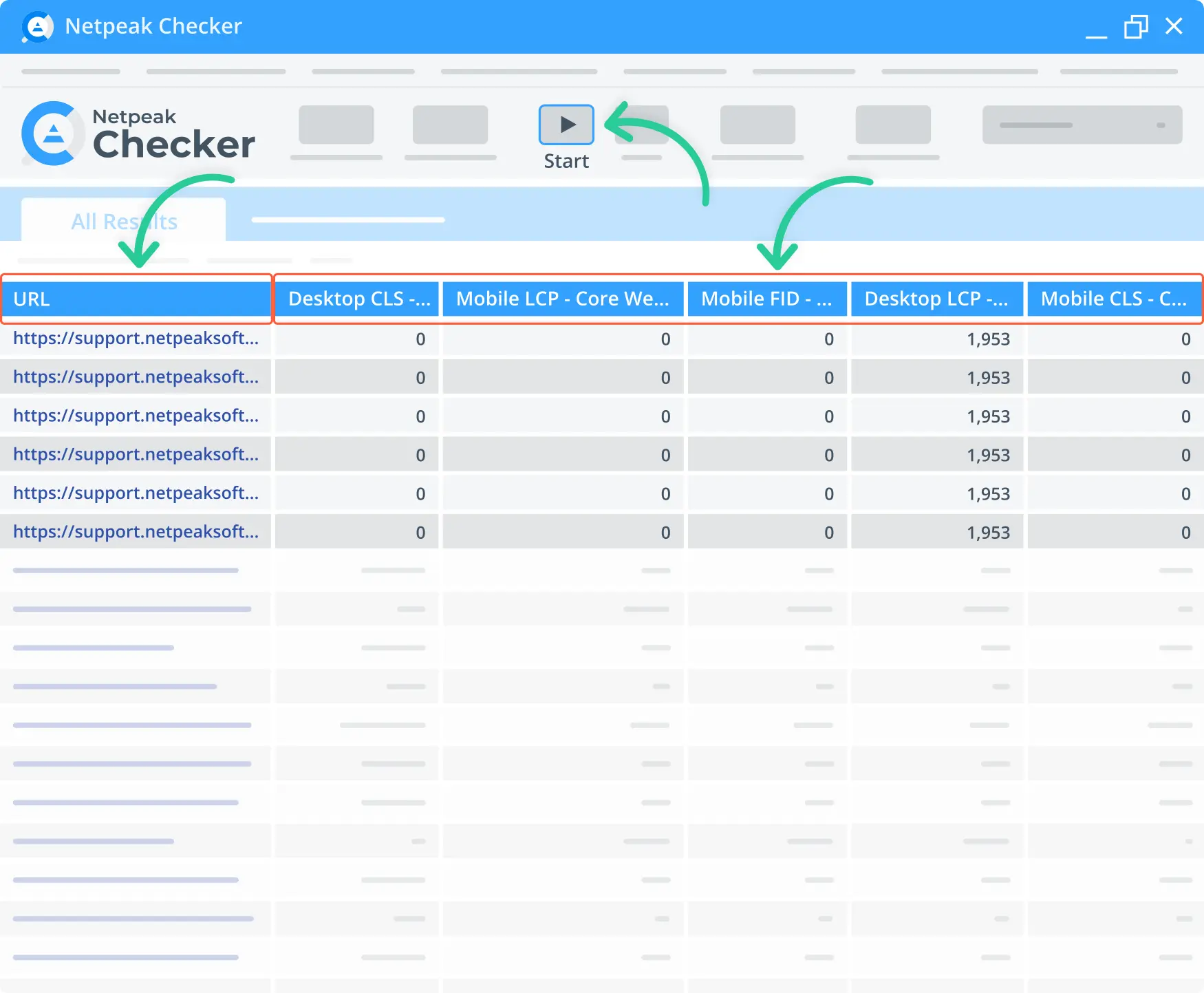The height and width of the screenshot is (993, 1204).
Task: Click the Start play button
Action: click(x=566, y=125)
